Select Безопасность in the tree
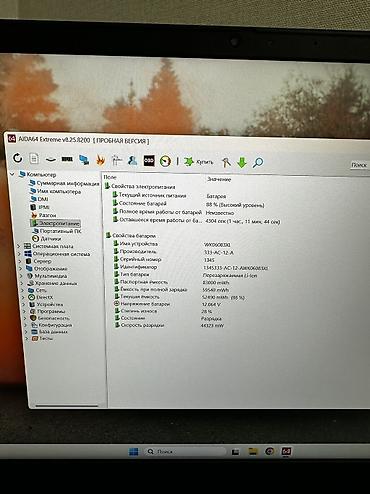The height and width of the screenshot is (494, 370). tap(54, 318)
